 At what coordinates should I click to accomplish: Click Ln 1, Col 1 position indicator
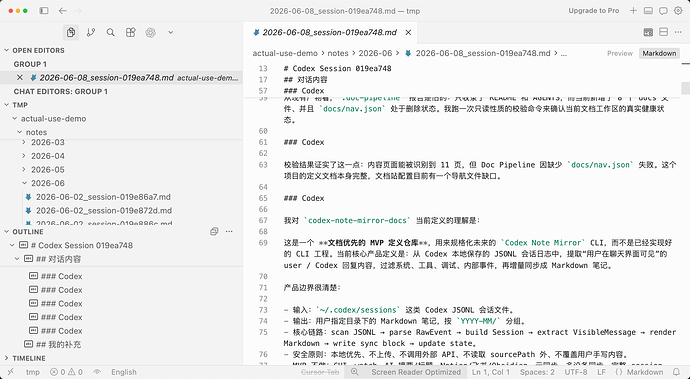click(491, 372)
